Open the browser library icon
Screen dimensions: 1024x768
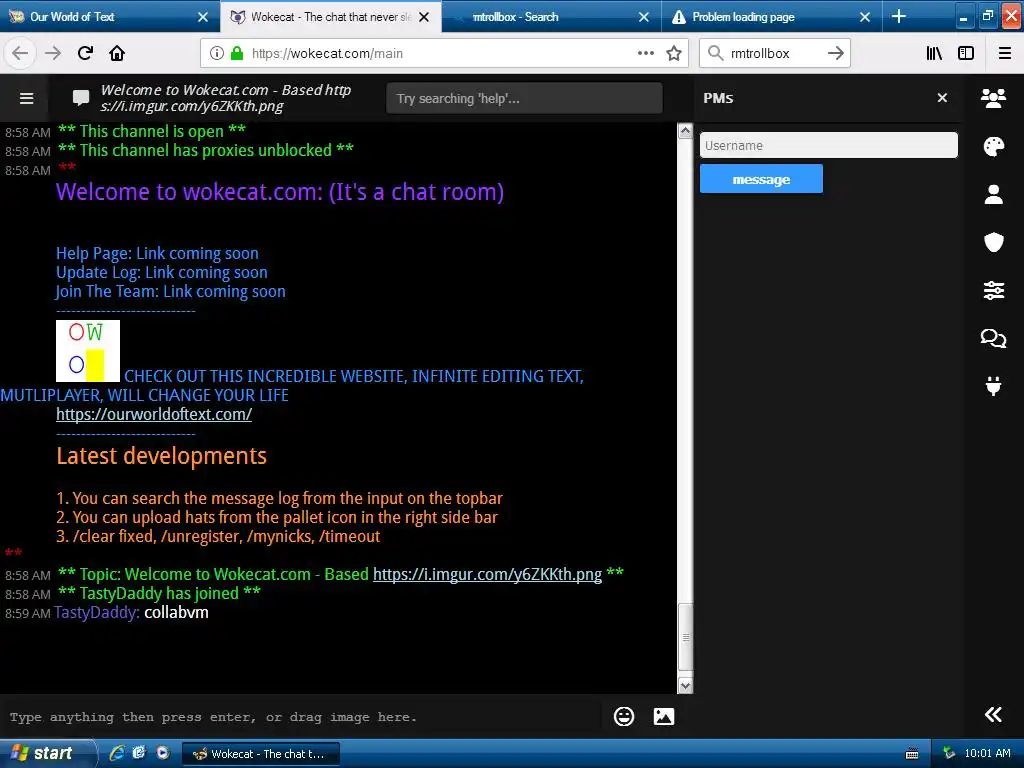934,54
